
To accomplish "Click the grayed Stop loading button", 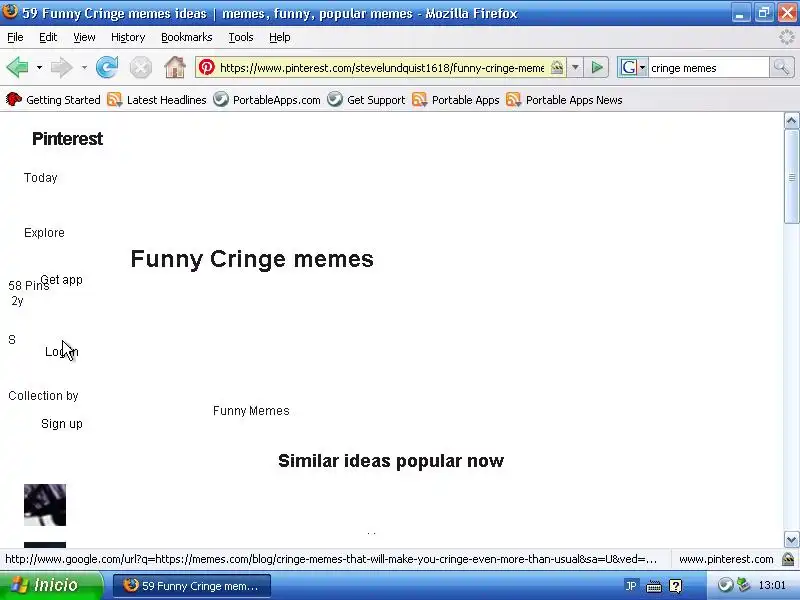I will point(140,67).
